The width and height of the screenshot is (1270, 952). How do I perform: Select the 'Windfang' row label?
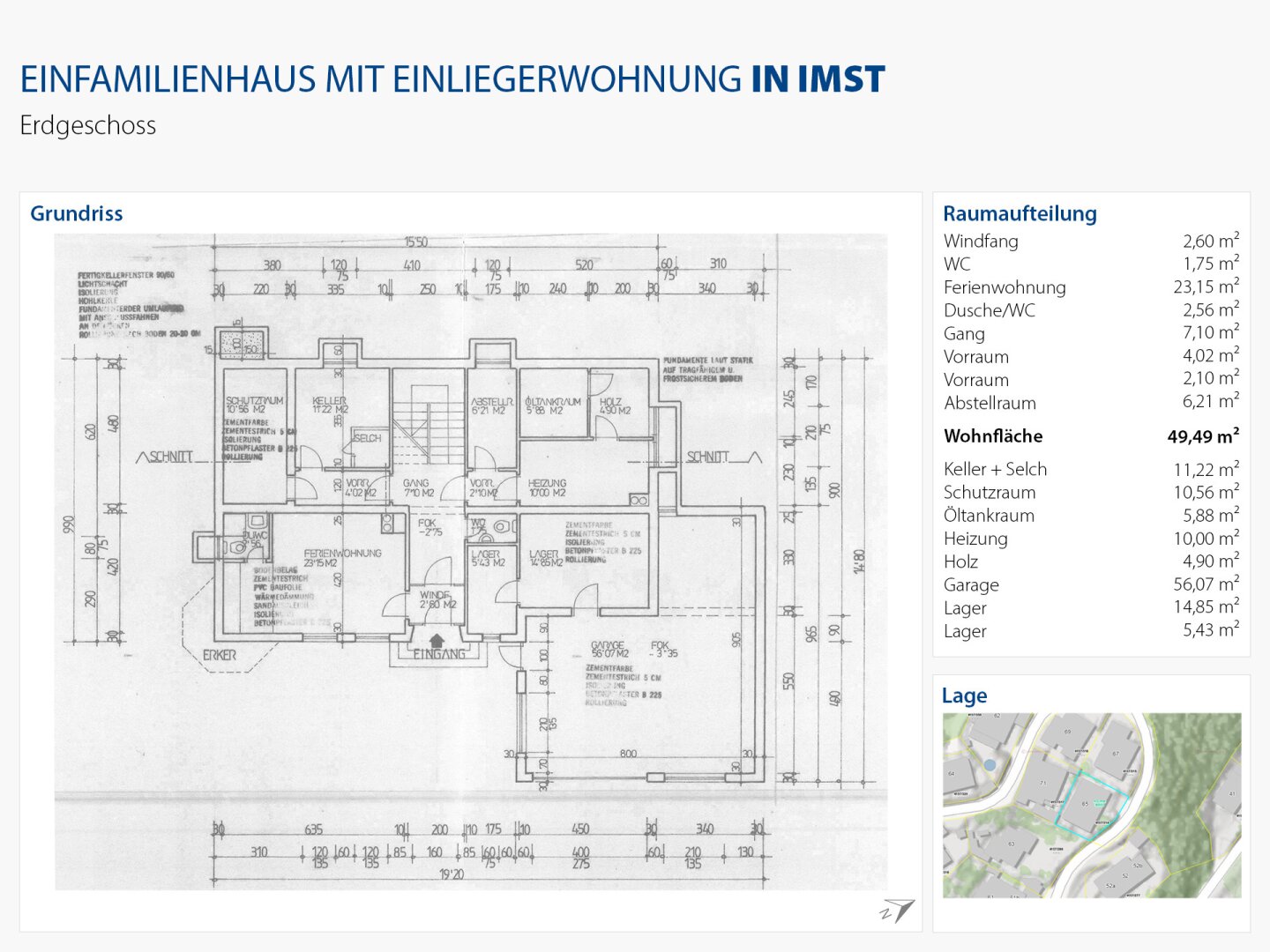pos(981,241)
